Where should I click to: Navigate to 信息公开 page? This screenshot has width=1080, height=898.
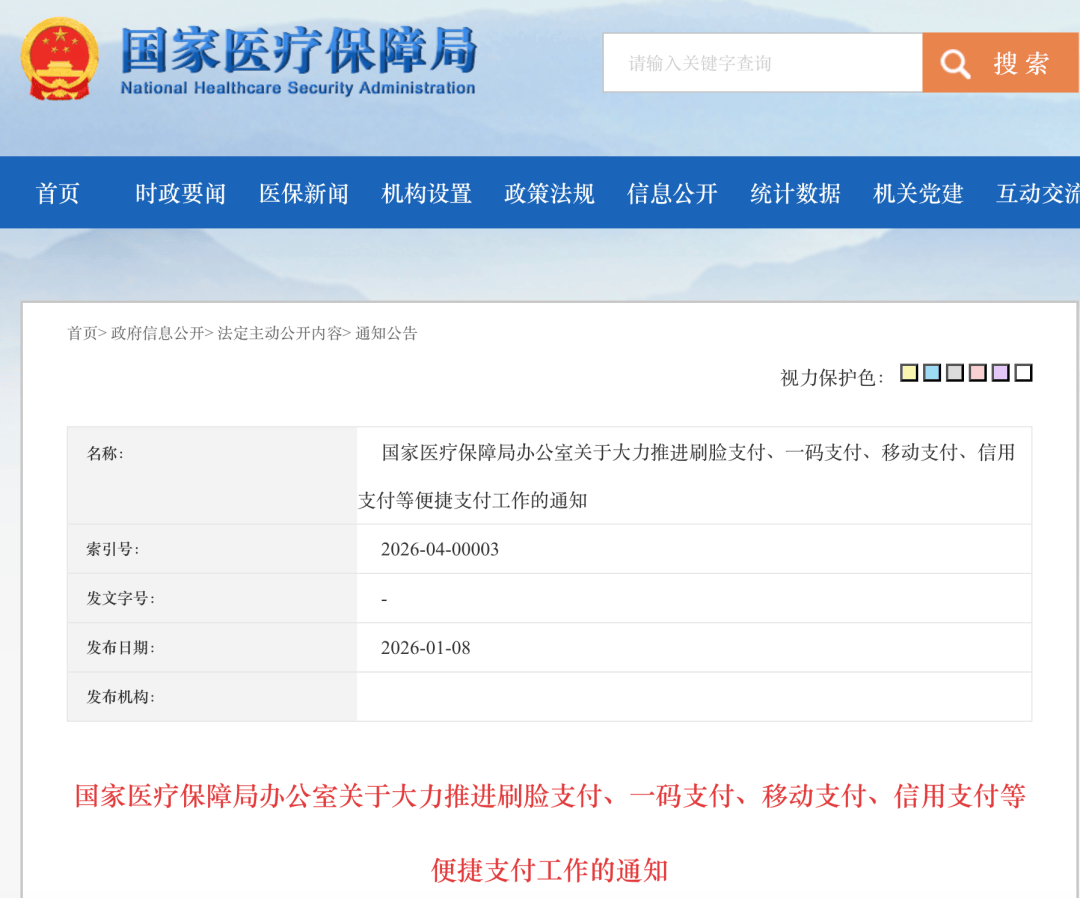[x=673, y=193]
